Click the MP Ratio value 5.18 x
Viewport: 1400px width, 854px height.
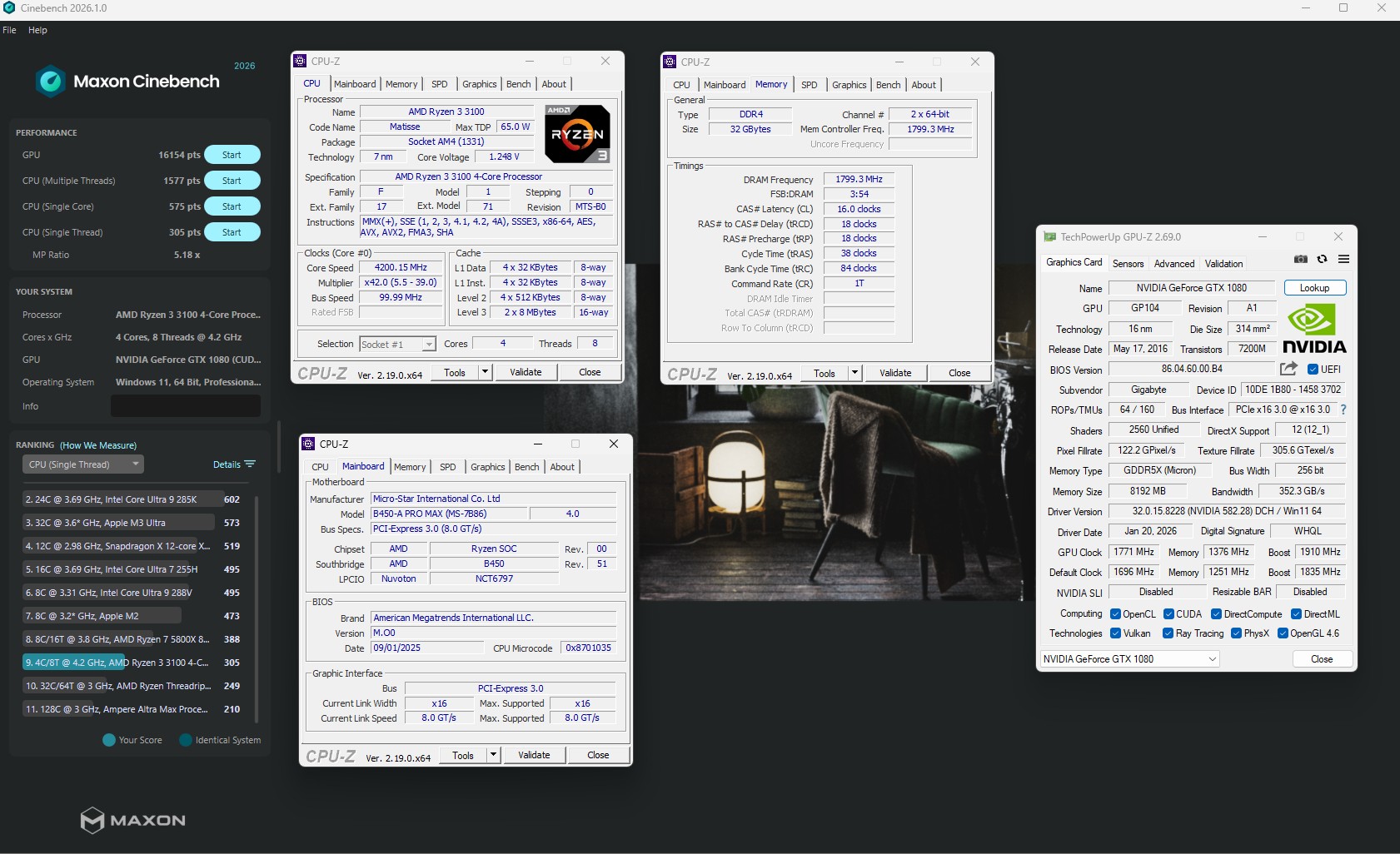[x=187, y=255]
